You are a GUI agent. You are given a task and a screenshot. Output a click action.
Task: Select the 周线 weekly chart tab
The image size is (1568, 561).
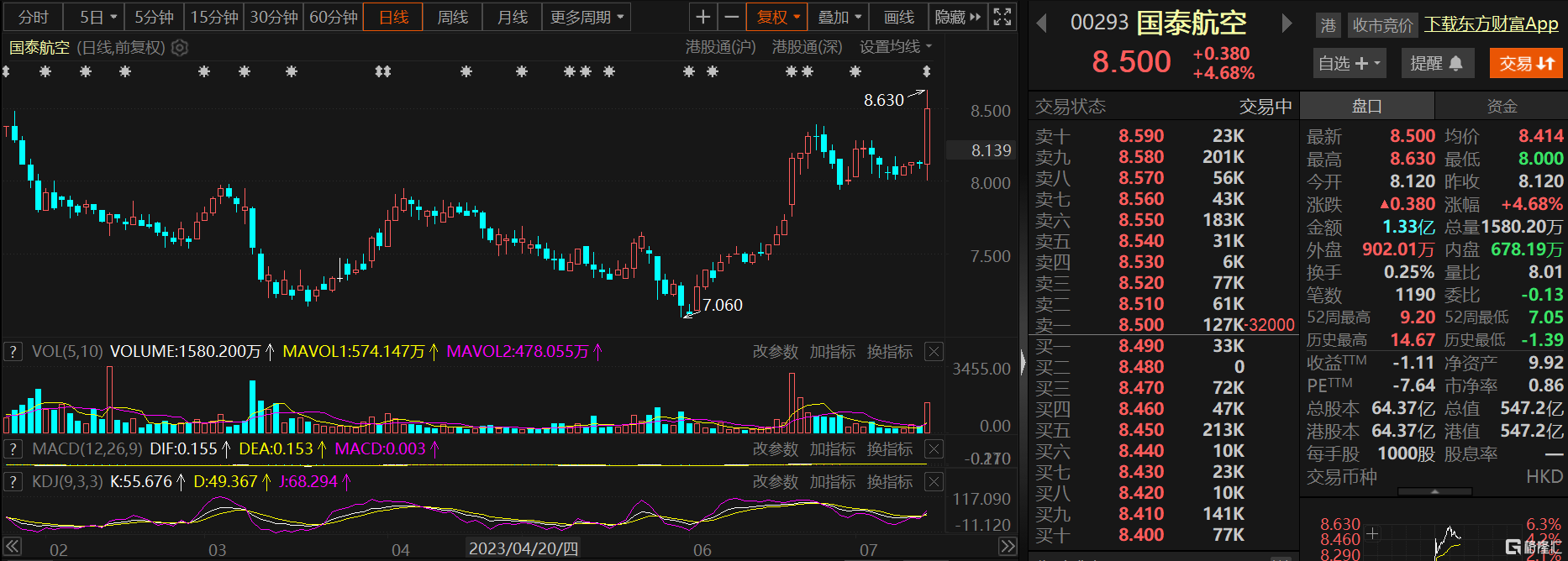tap(453, 17)
